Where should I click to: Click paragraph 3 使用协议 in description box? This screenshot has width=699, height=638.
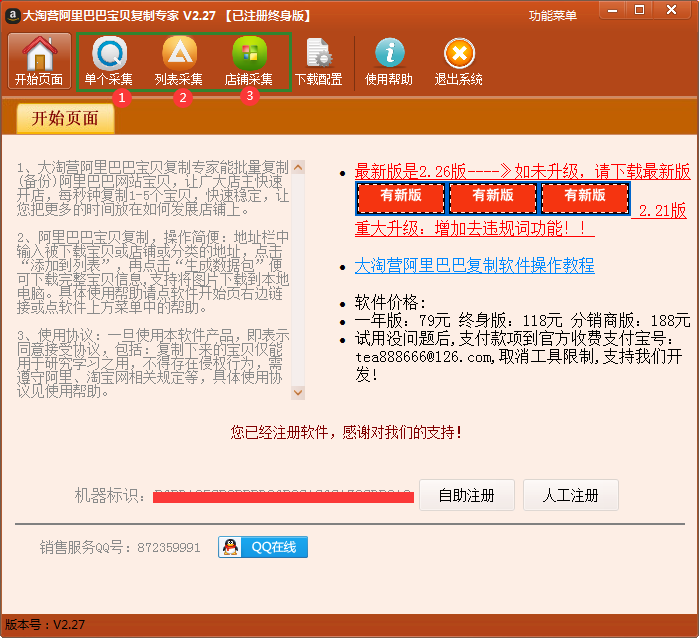click(153, 363)
